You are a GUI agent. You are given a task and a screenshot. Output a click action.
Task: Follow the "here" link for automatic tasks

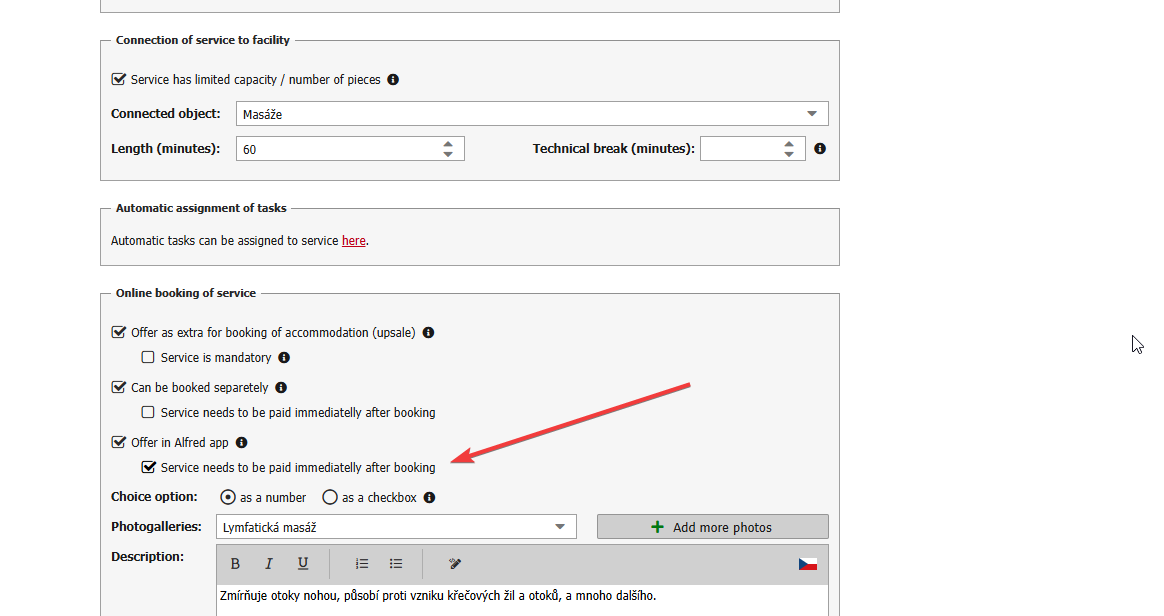(353, 241)
